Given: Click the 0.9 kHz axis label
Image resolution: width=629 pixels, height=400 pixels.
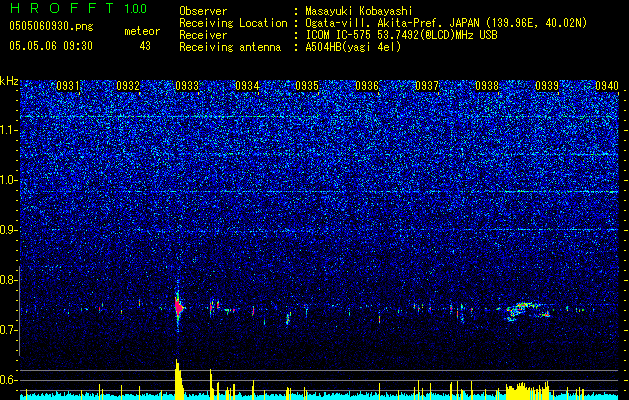Looking at the screenshot, I should (9, 230).
